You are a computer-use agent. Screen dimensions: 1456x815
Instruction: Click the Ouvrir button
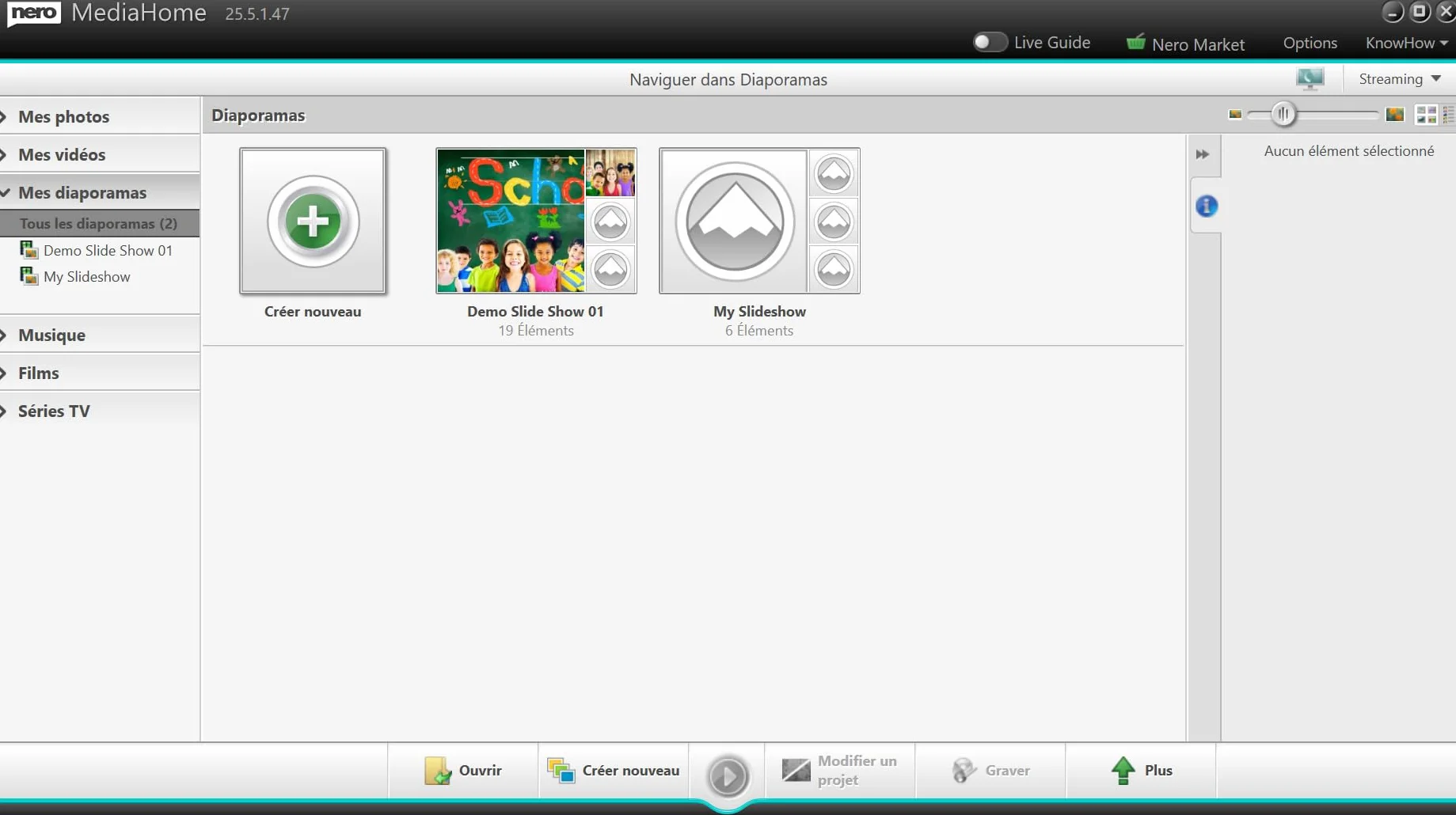click(x=463, y=771)
